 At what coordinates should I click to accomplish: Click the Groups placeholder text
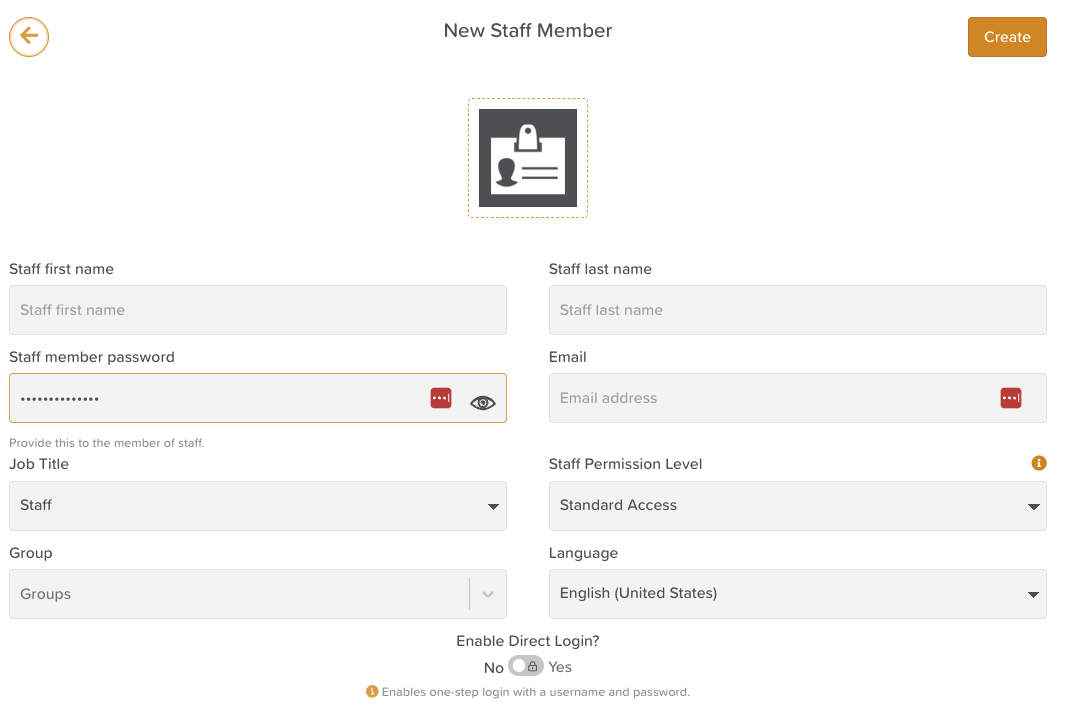[46, 594]
